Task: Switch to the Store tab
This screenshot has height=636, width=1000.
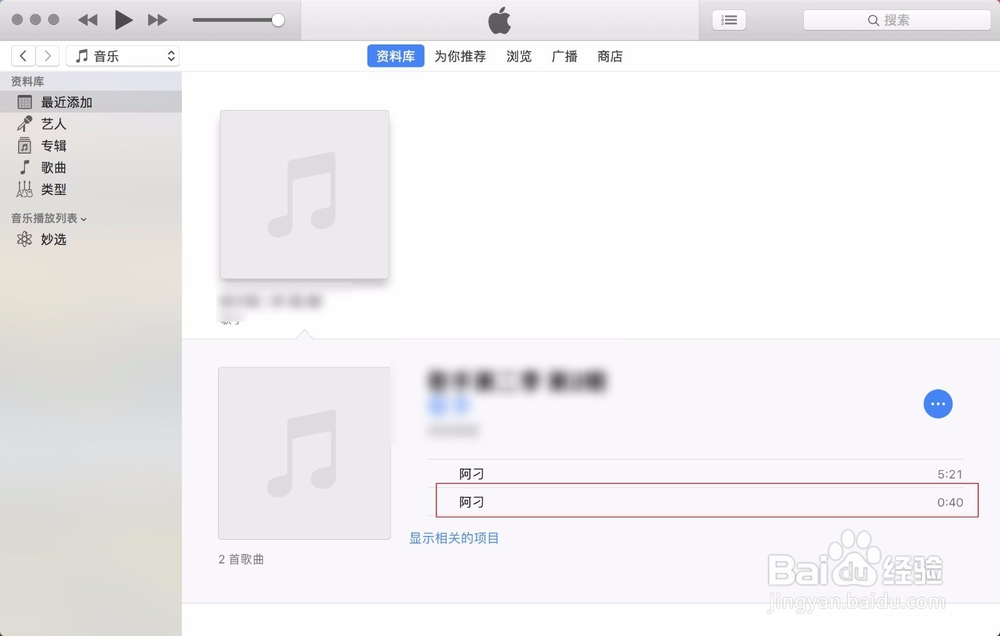Action: coord(610,56)
